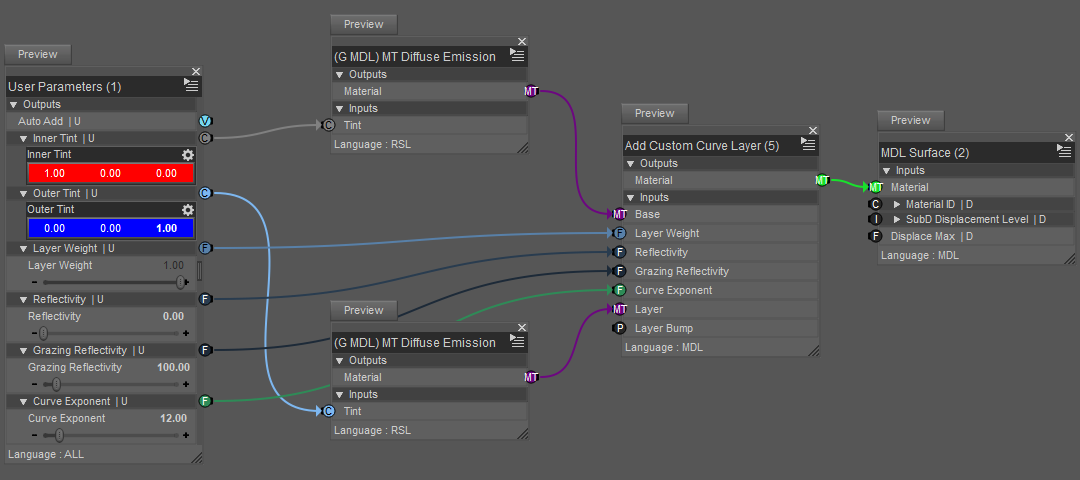
Task: Click the Displace Max input port
Action: click(x=875, y=236)
